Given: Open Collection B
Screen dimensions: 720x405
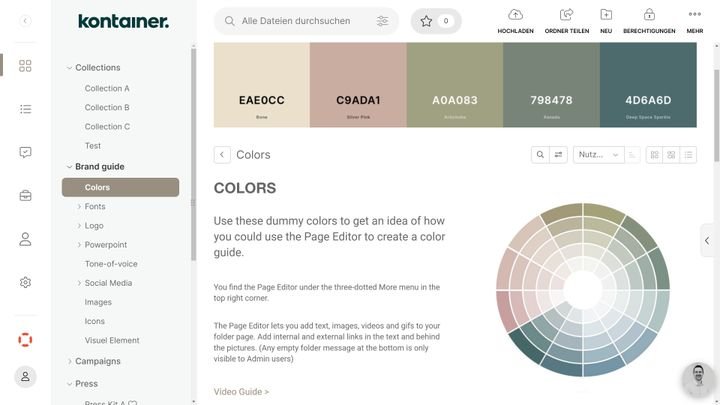Looking at the screenshot, I should click(107, 107).
